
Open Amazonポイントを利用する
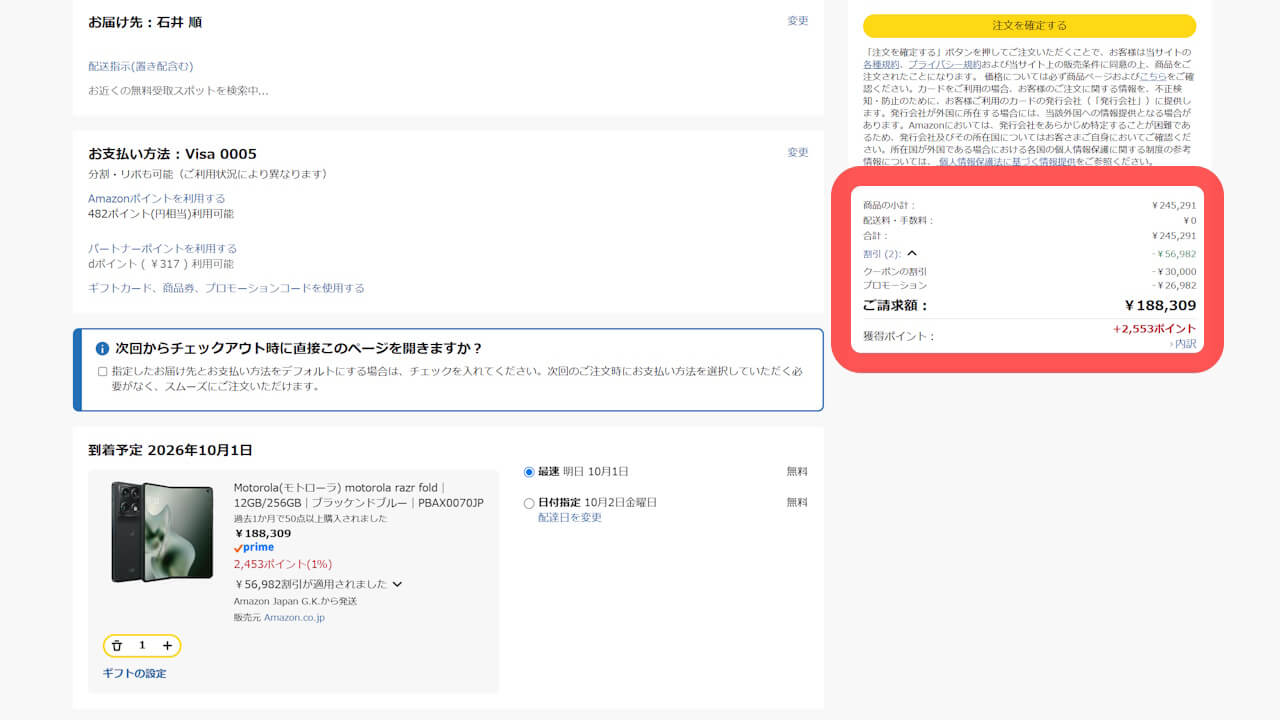[x=157, y=199]
